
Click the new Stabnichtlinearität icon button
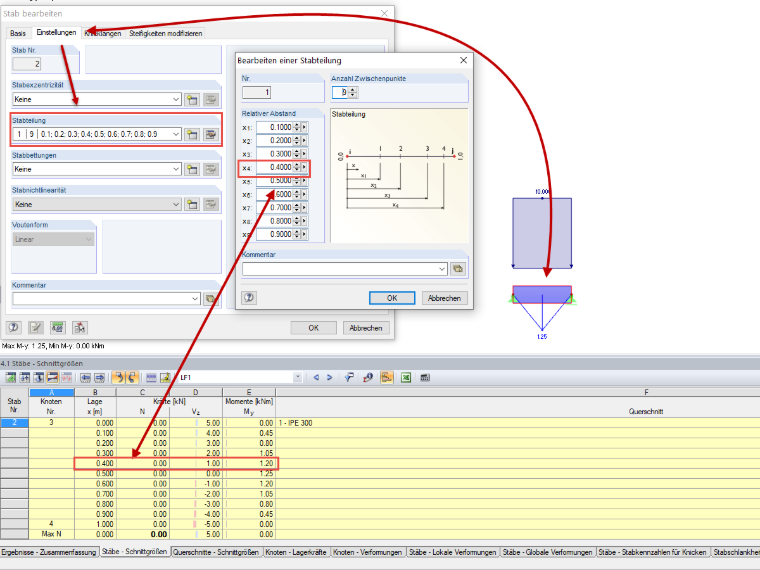[x=192, y=204]
